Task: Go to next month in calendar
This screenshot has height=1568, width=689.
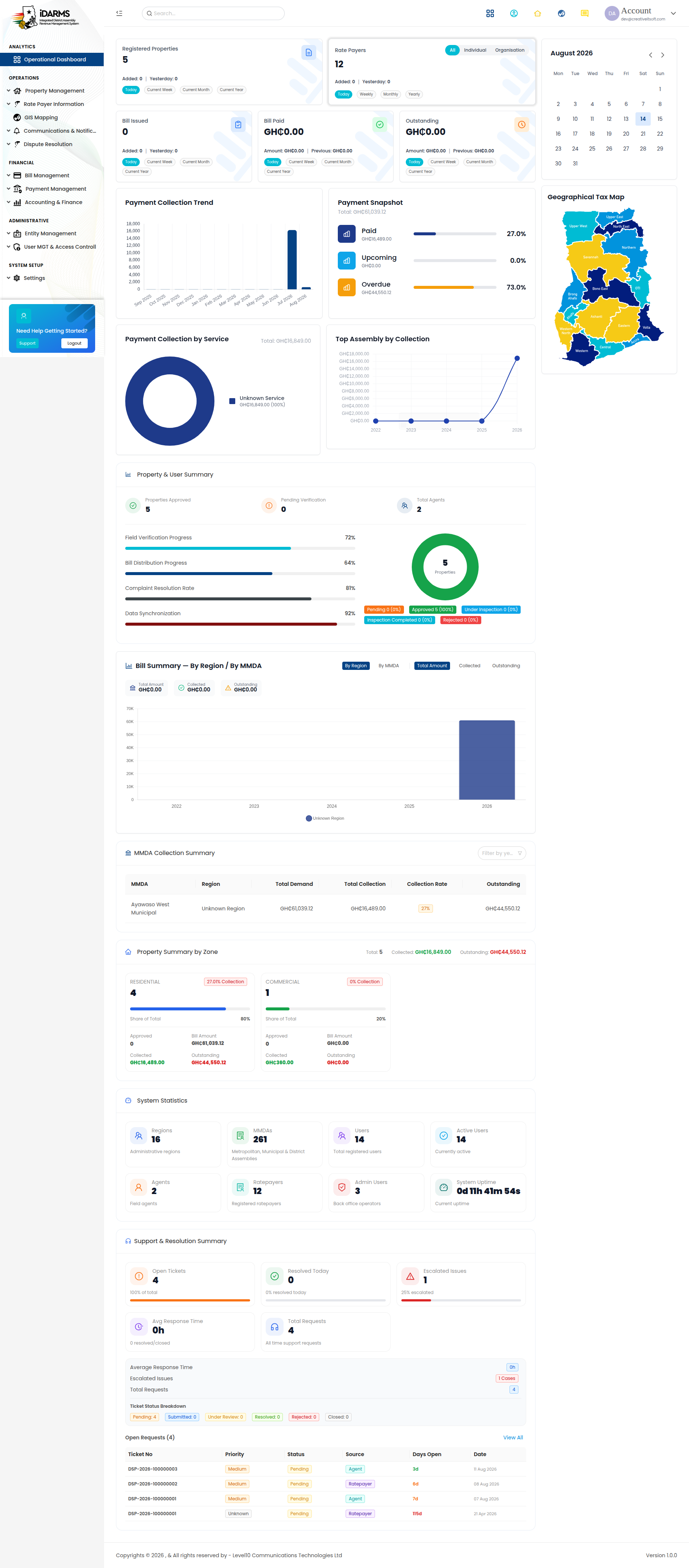Action: pos(662,55)
